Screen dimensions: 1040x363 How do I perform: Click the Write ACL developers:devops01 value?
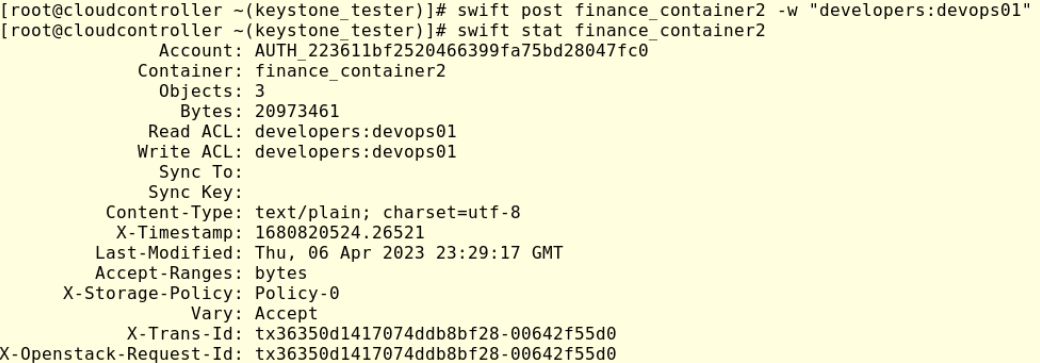point(356,152)
